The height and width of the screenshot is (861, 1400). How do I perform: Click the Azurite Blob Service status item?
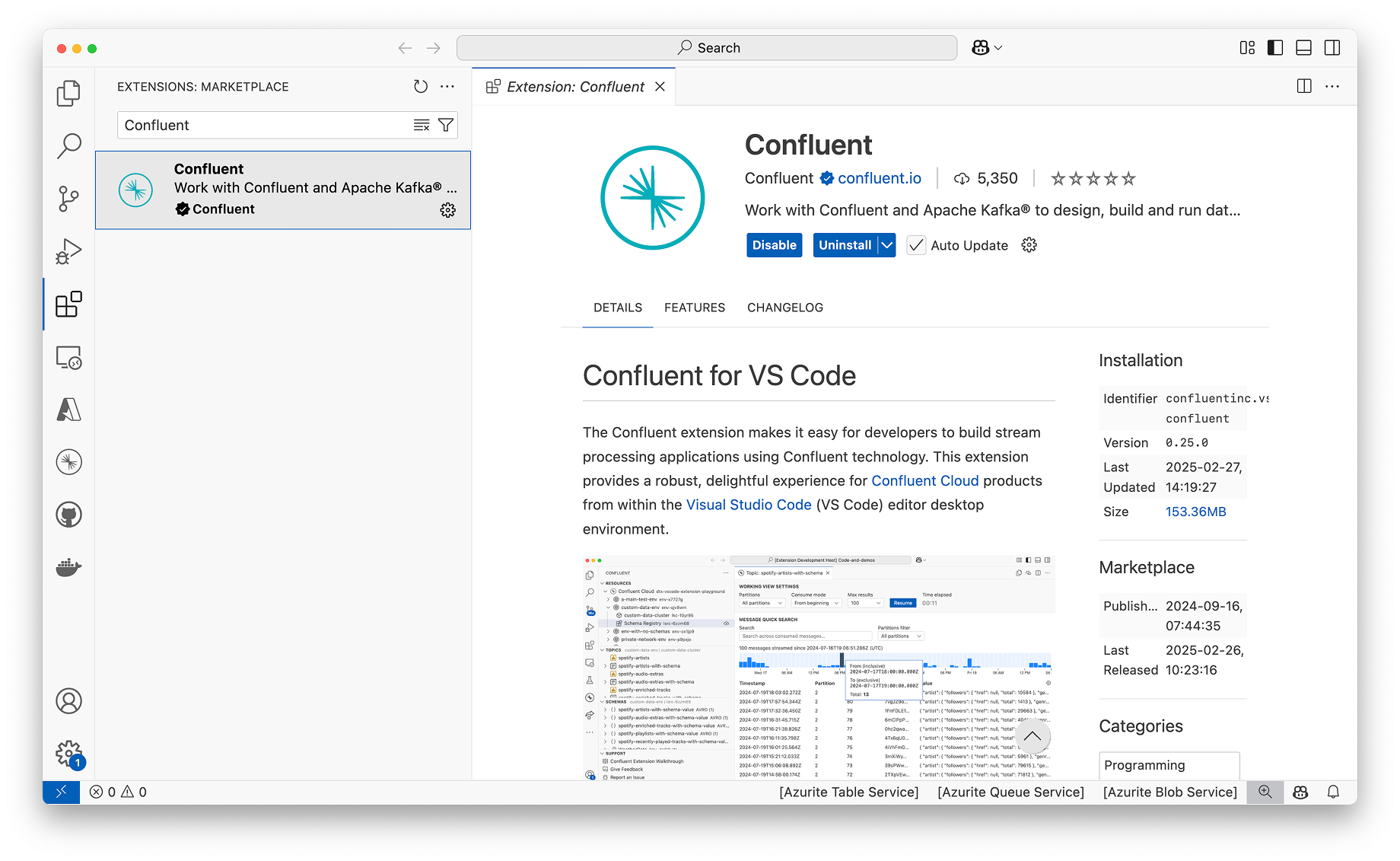(x=1170, y=792)
